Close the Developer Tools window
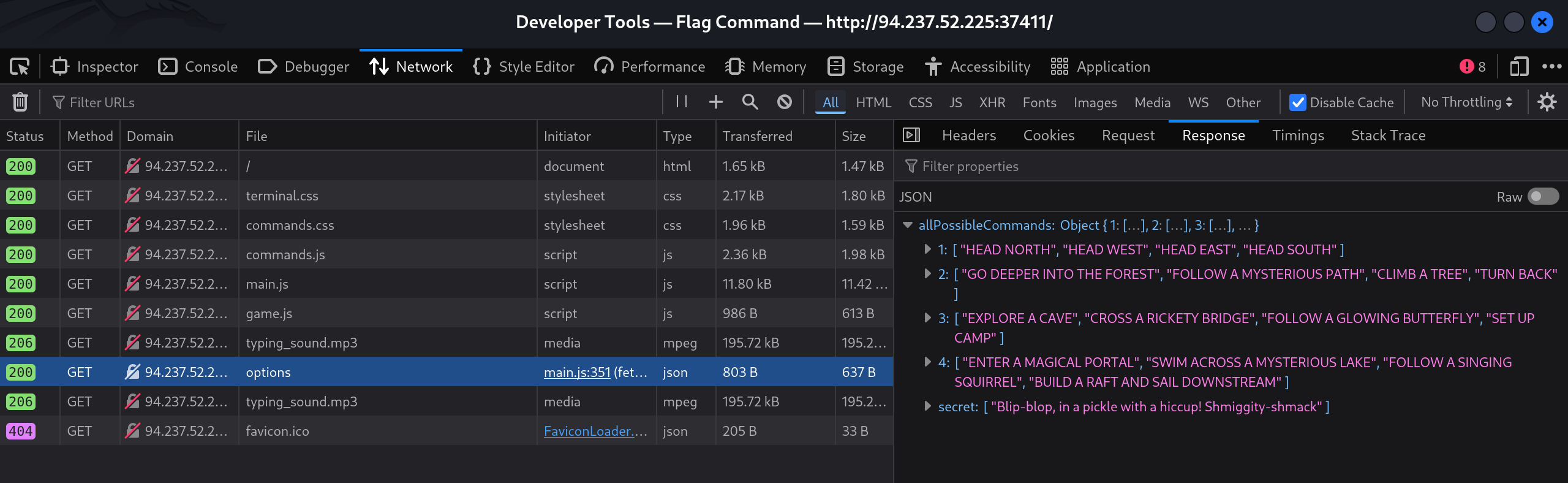The image size is (1568, 483). click(x=1542, y=23)
